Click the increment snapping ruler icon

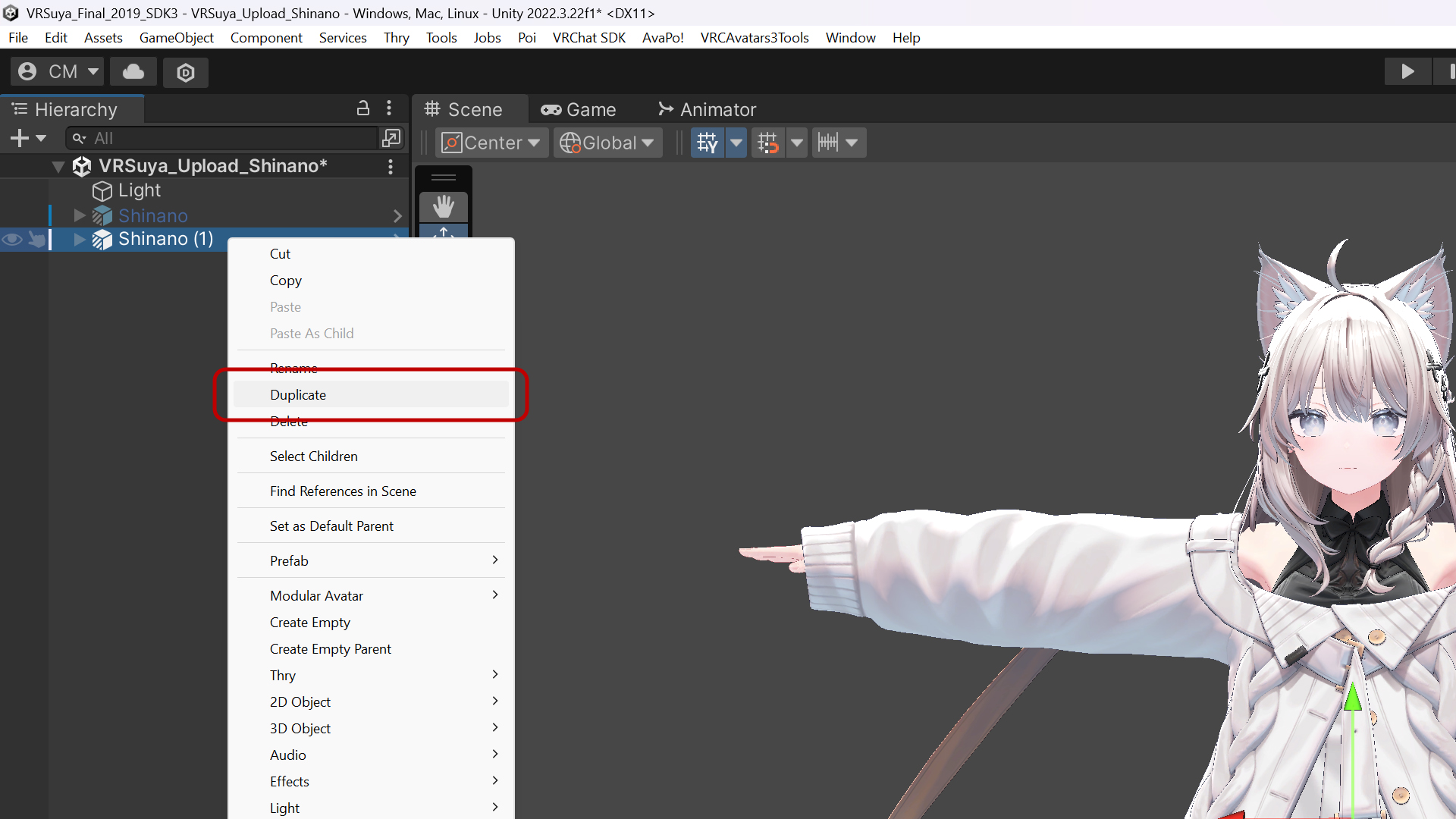[827, 143]
